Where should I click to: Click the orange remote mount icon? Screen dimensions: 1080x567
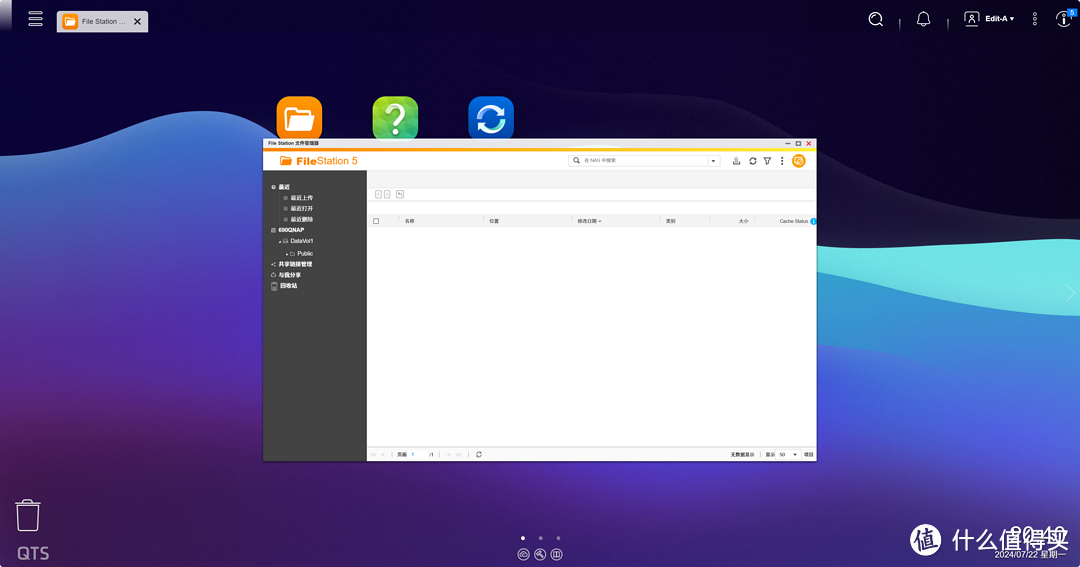coord(799,161)
